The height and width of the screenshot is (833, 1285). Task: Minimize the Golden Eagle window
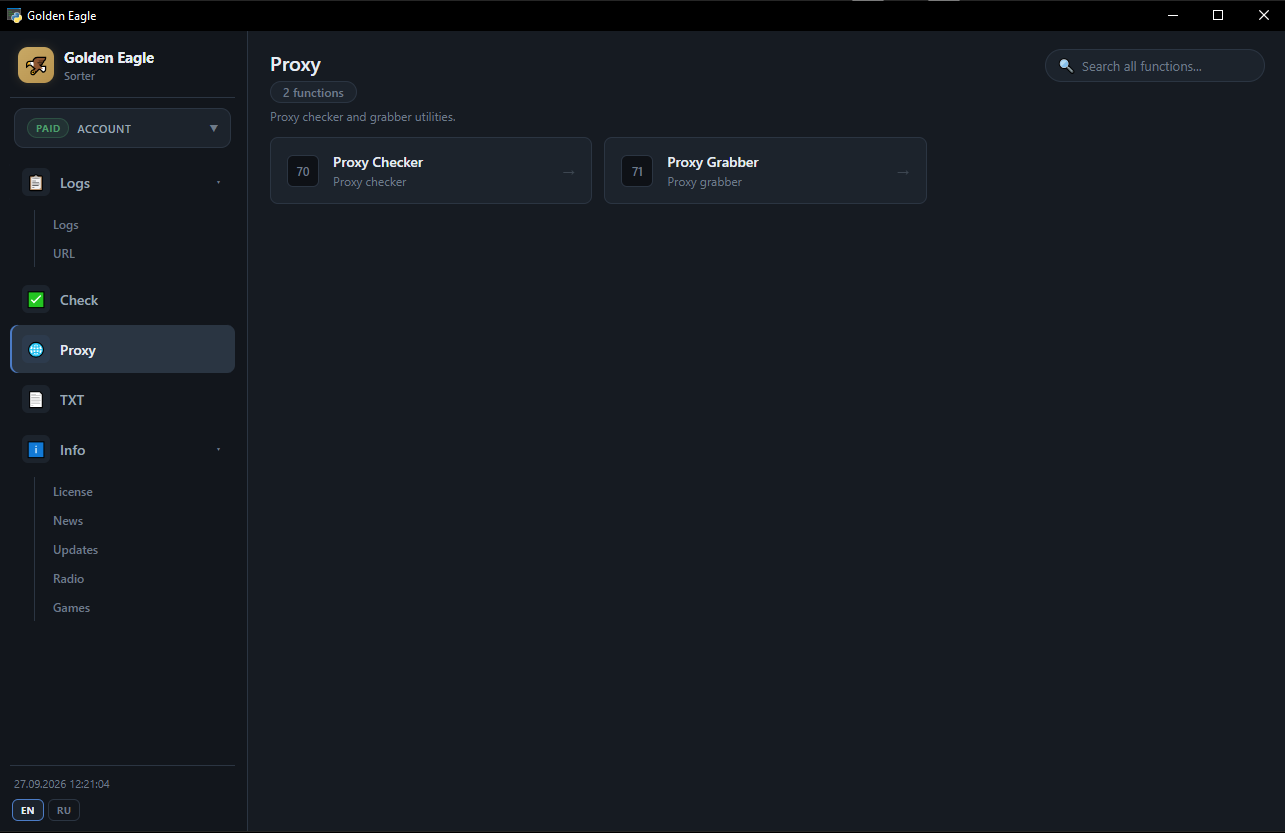coord(1173,15)
